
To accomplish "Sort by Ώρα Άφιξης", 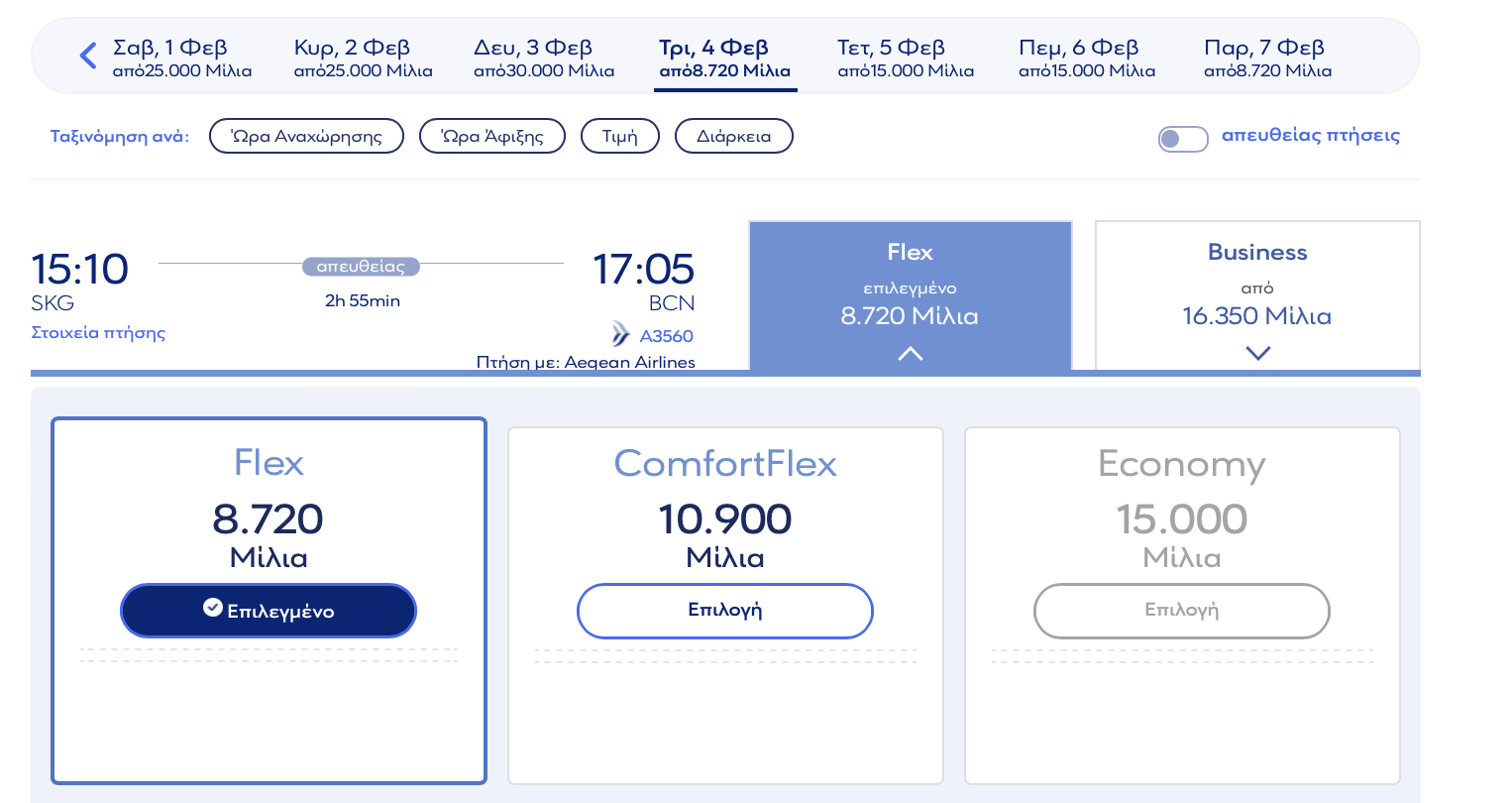I will [491, 137].
